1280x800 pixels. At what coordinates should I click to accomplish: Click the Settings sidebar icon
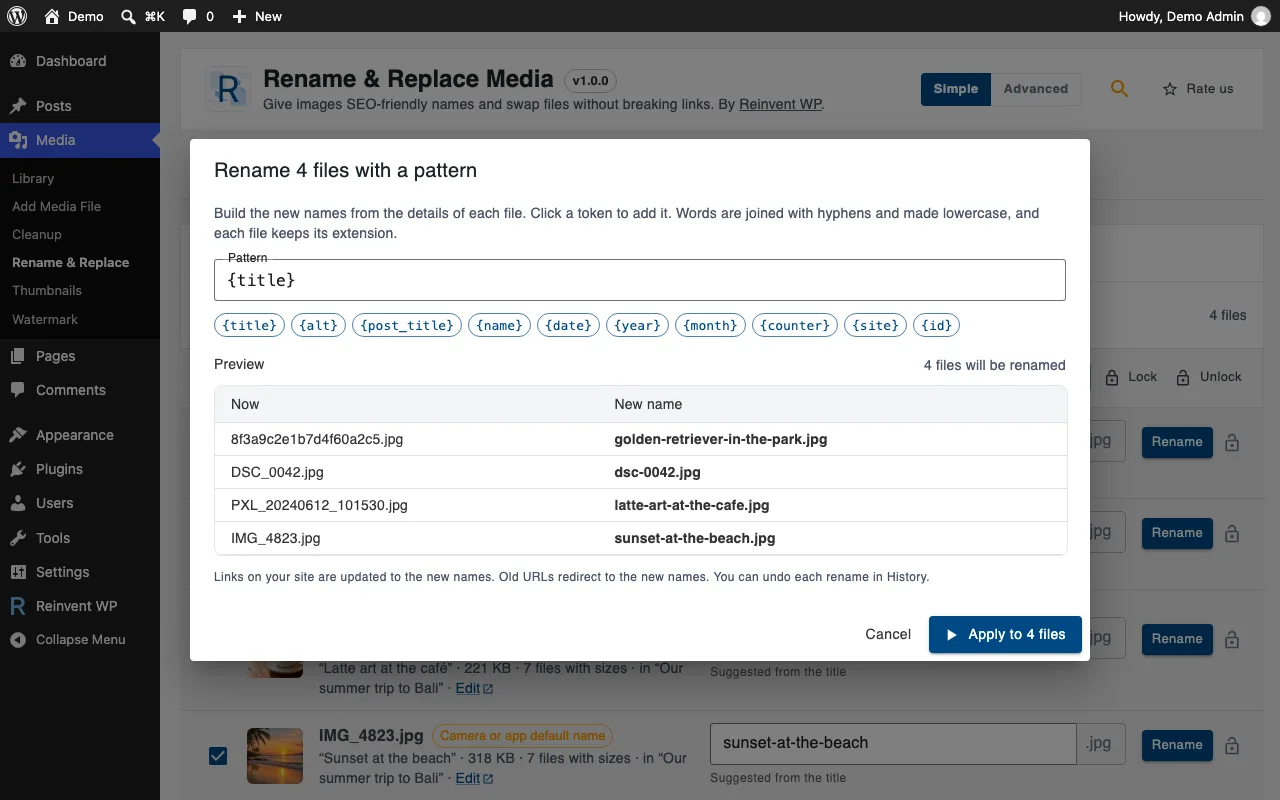coord(18,572)
